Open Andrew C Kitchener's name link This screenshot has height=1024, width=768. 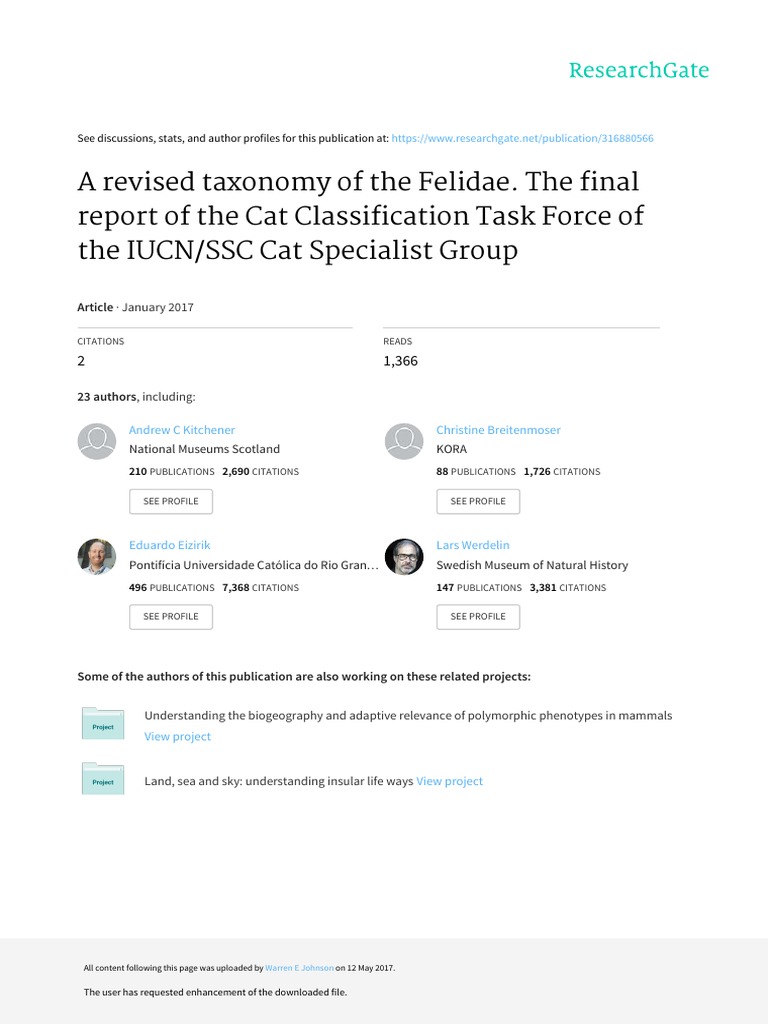(x=182, y=430)
